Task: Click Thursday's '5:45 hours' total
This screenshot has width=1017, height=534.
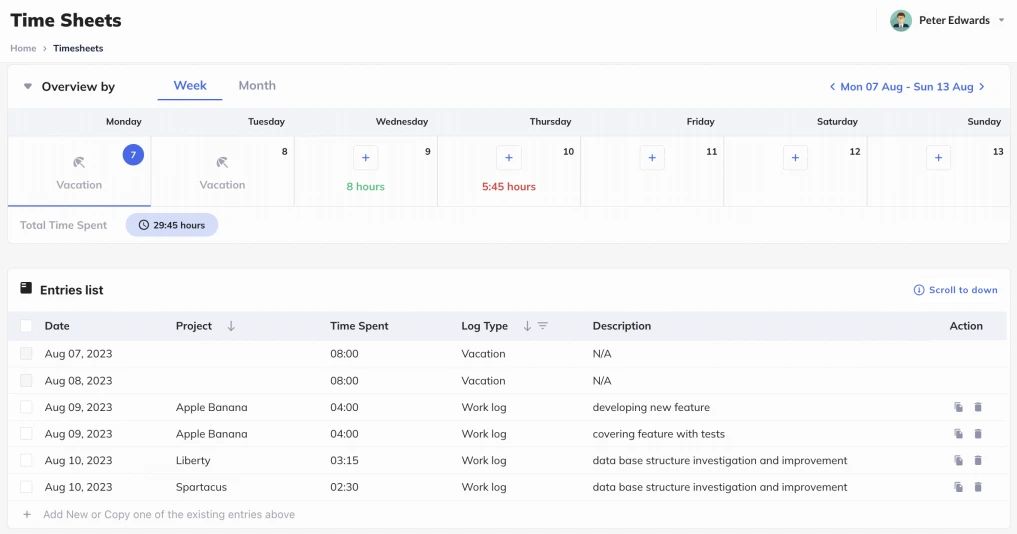Action: (508, 187)
